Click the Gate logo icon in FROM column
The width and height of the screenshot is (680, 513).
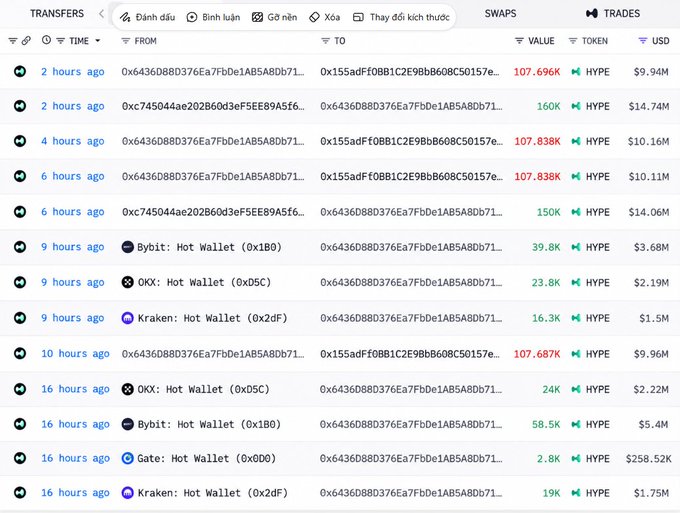128,458
